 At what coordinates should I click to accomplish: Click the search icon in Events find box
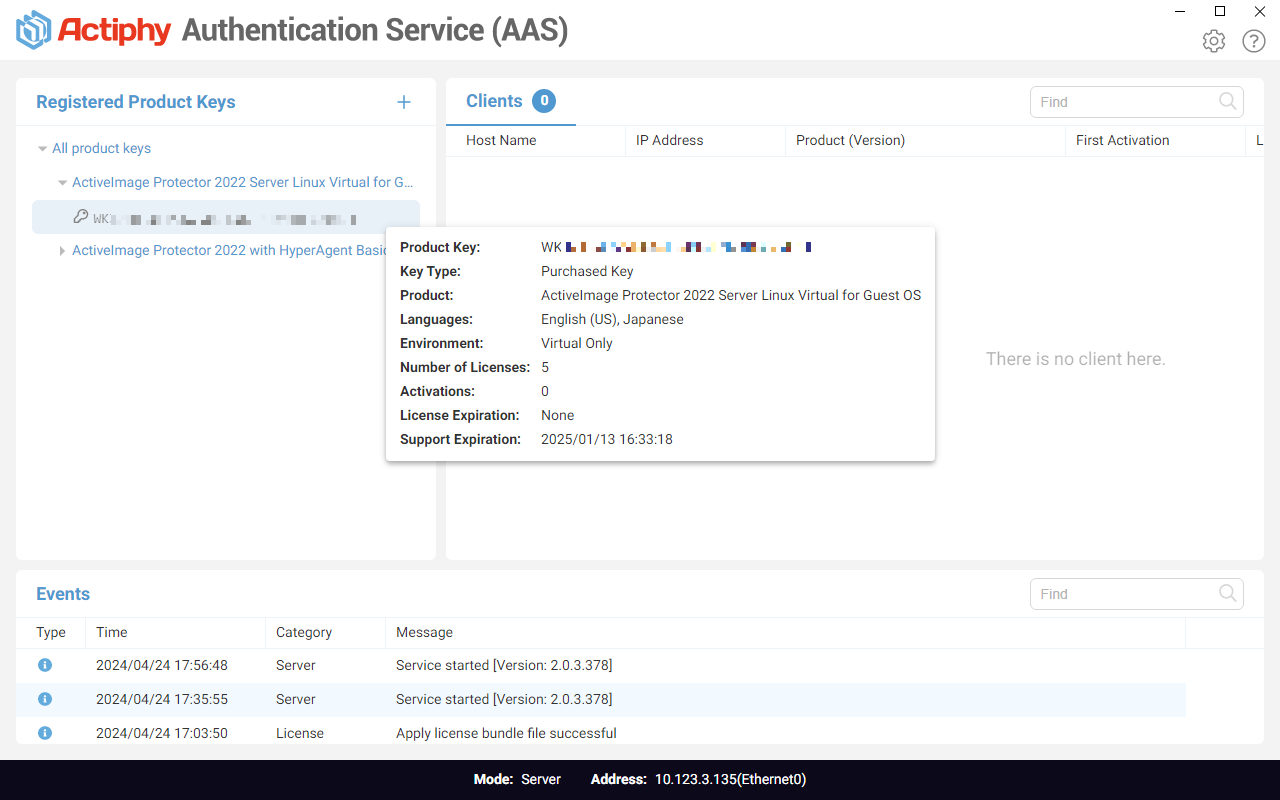click(x=1228, y=593)
